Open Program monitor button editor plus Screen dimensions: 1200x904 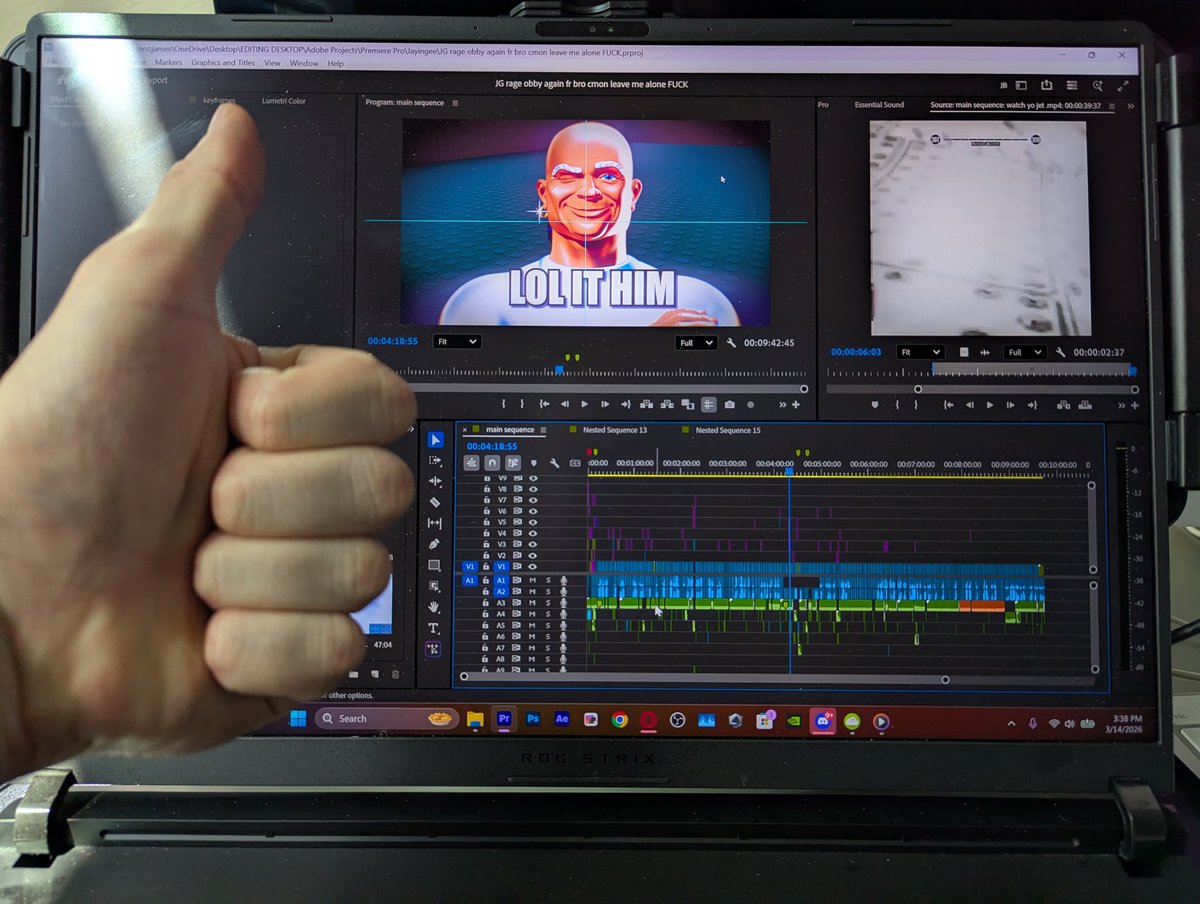796,404
